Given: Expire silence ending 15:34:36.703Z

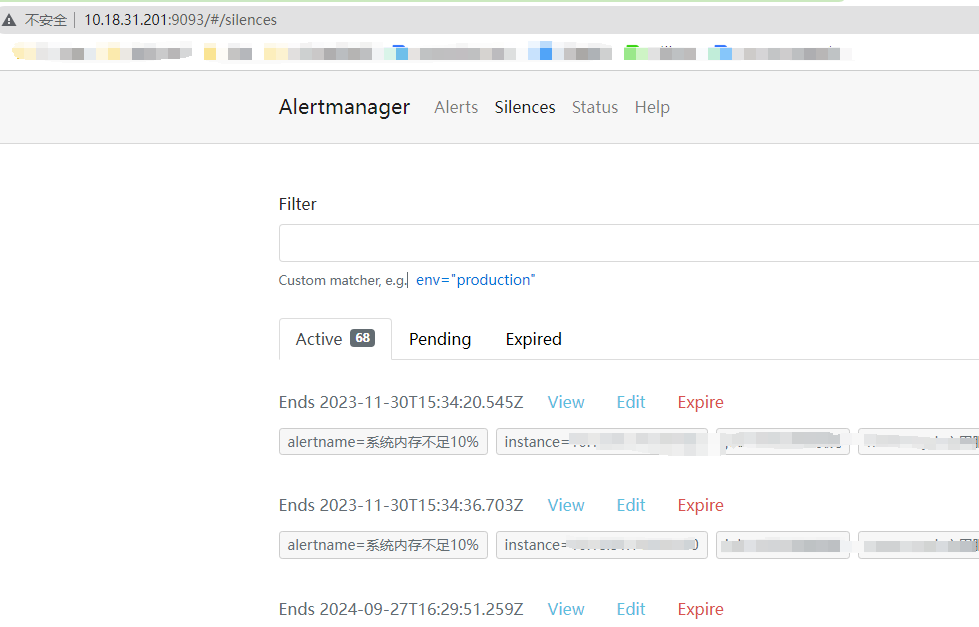Looking at the screenshot, I should [x=701, y=505].
